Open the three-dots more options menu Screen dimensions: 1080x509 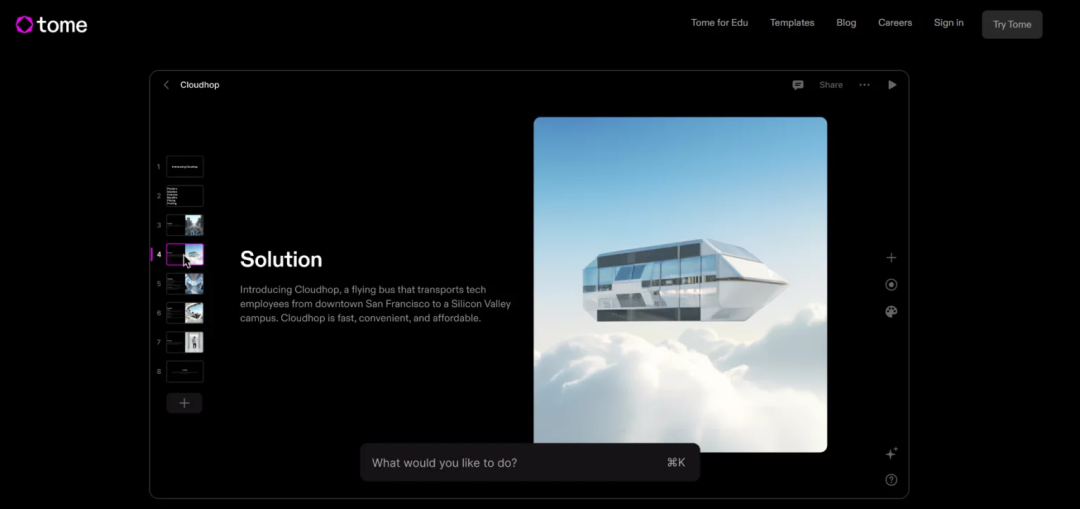[x=864, y=85]
